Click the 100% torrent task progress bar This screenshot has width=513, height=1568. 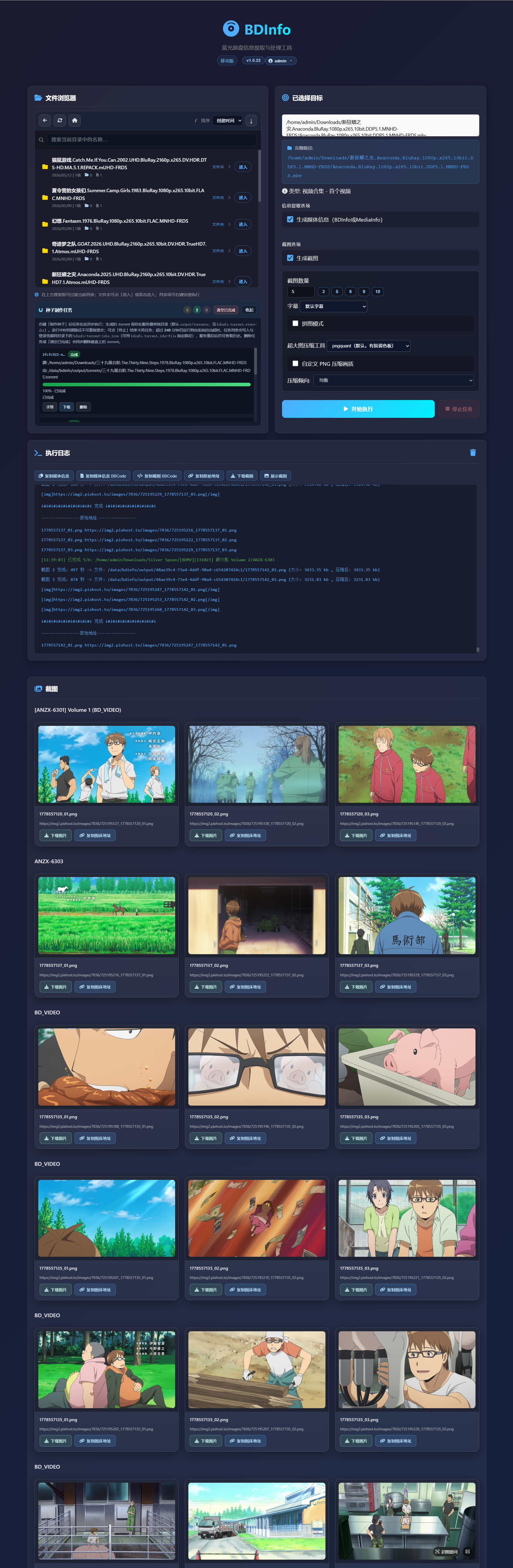click(146, 385)
